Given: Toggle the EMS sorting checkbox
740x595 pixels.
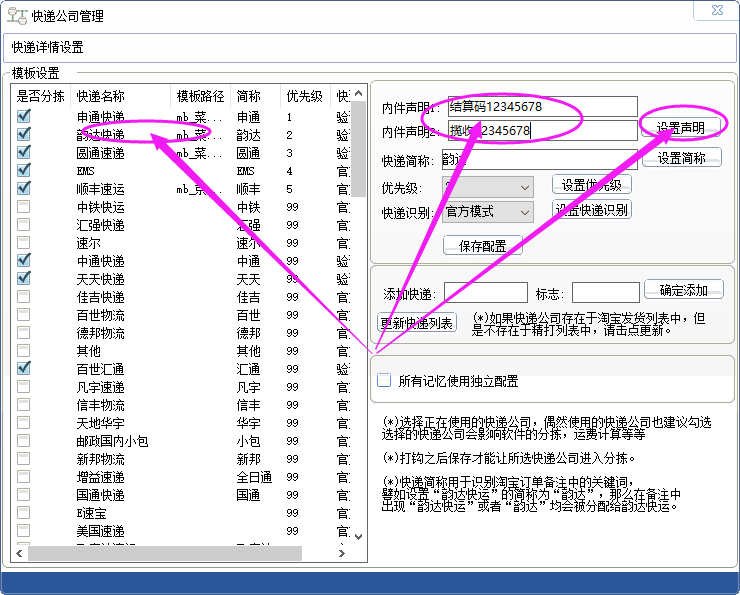Looking at the screenshot, I should pyautogui.click(x=24, y=170).
